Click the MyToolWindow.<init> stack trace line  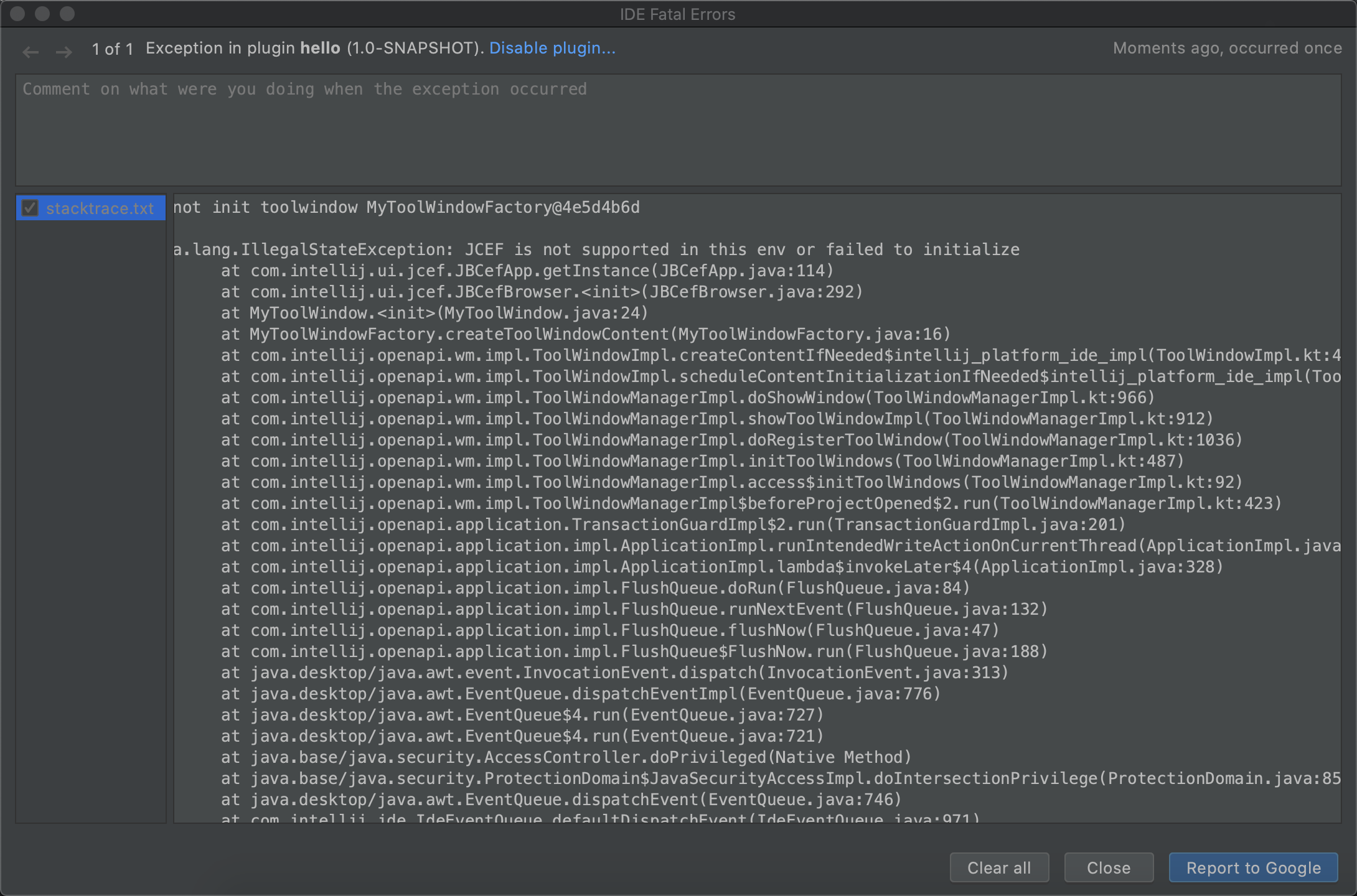[x=434, y=313]
